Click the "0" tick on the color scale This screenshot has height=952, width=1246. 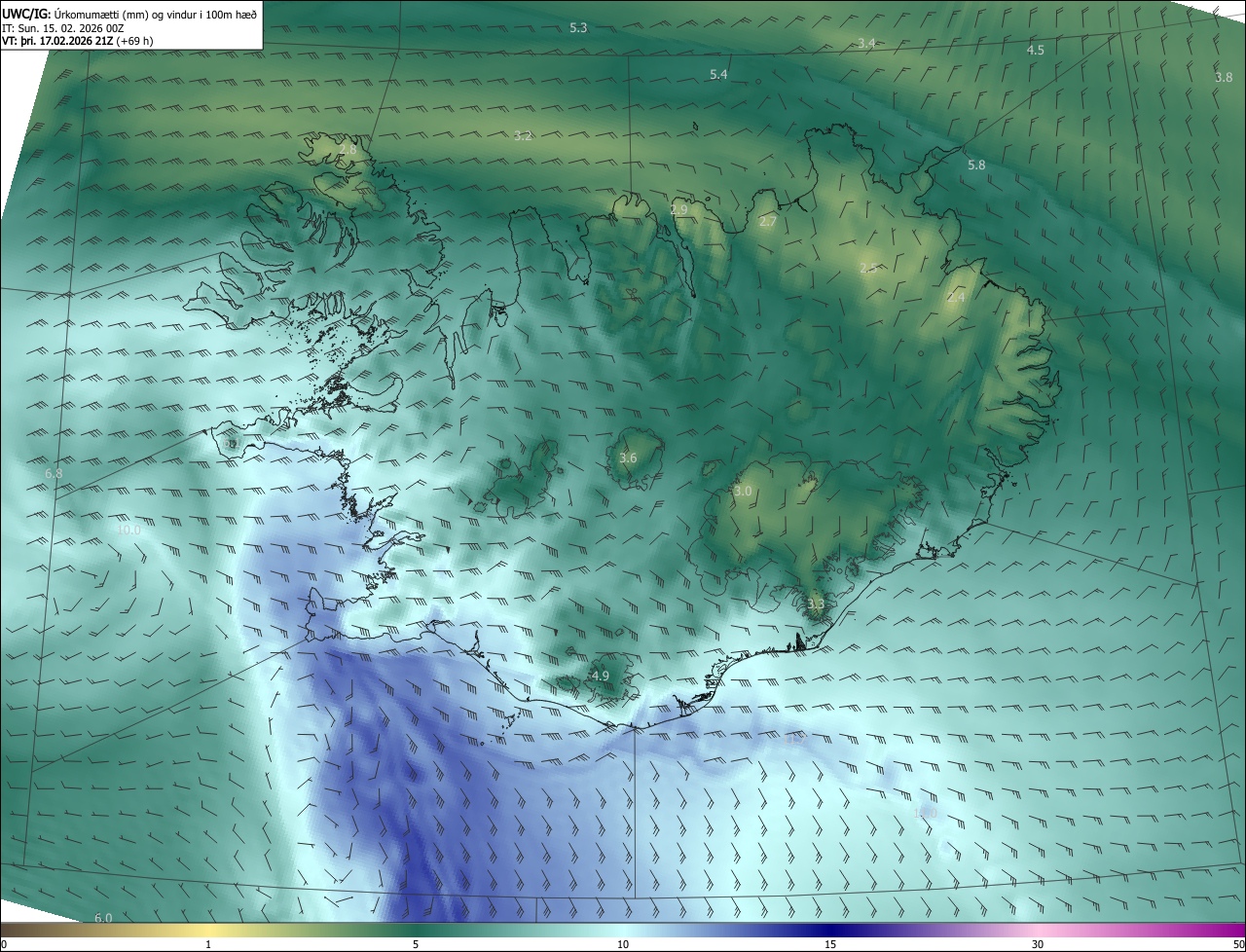click(x=4, y=944)
